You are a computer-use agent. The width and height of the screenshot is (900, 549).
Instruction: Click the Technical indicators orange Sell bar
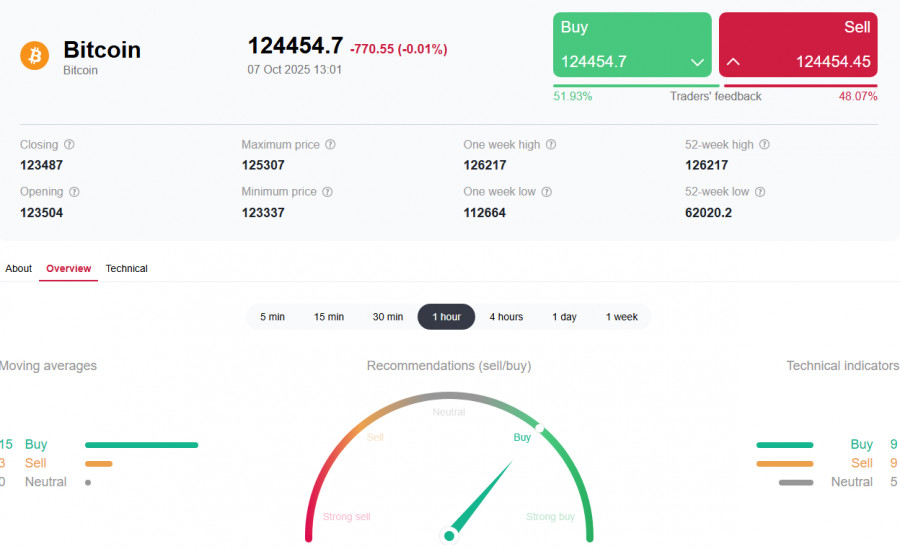(785, 464)
